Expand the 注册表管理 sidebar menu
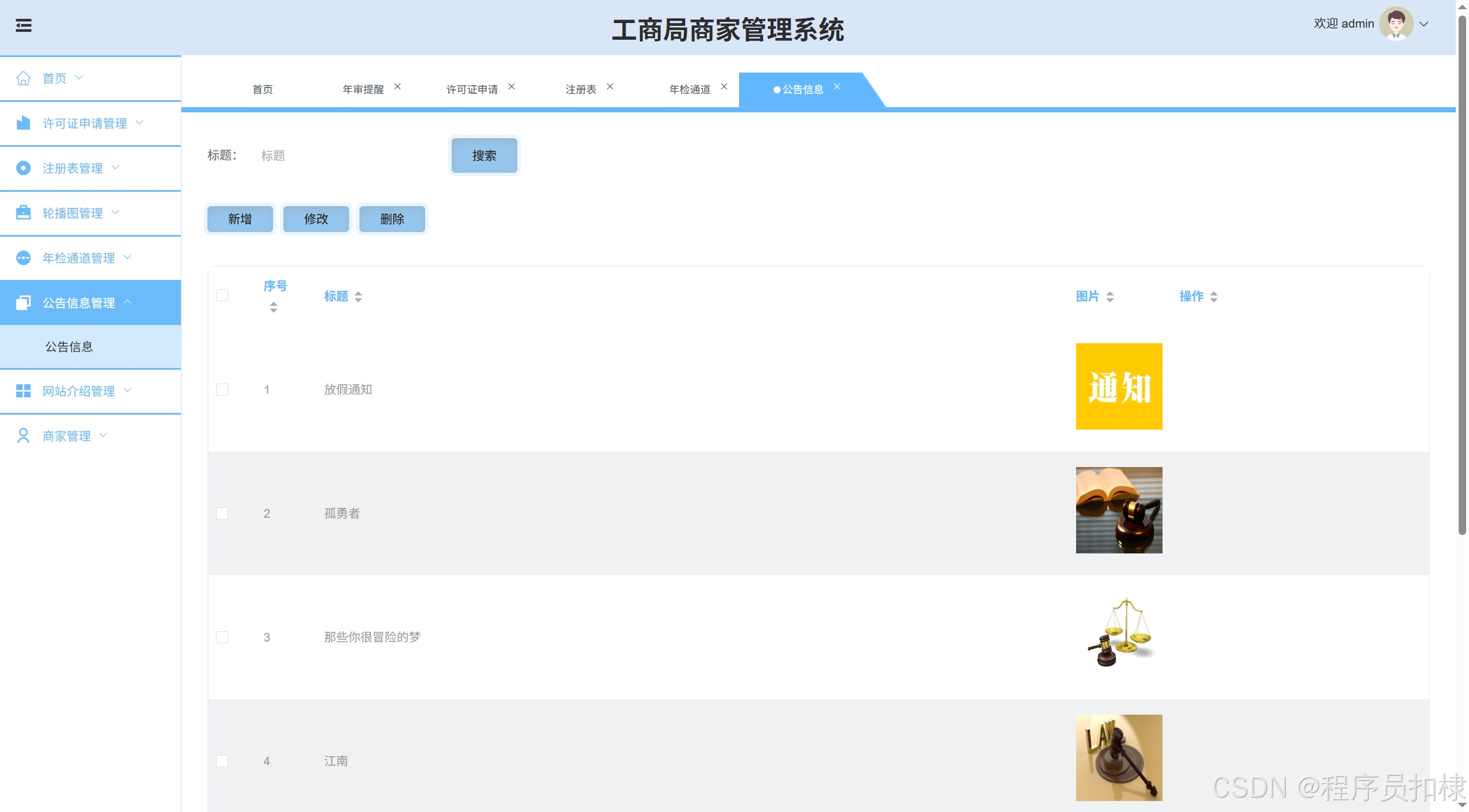Image resolution: width=1469 pixels, height=812 pixels. click(73, 168)
